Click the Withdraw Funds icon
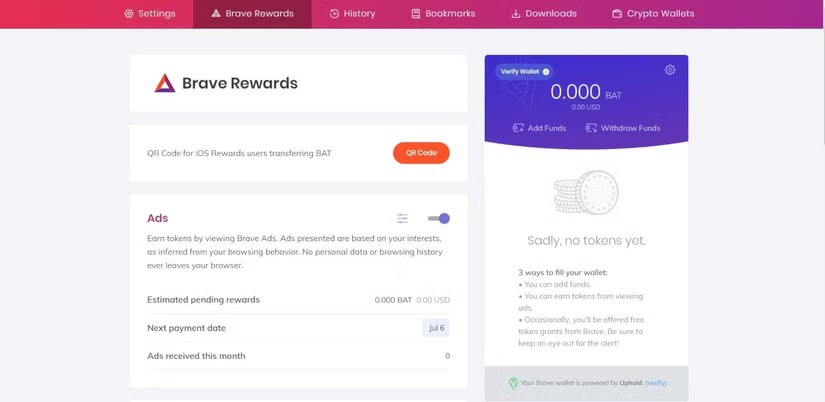 tap(591, 128)
